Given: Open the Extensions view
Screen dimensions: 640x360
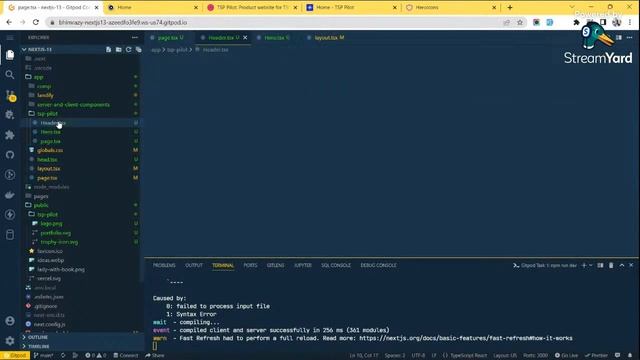Looking at the screenshot, I should click(10, 135).
